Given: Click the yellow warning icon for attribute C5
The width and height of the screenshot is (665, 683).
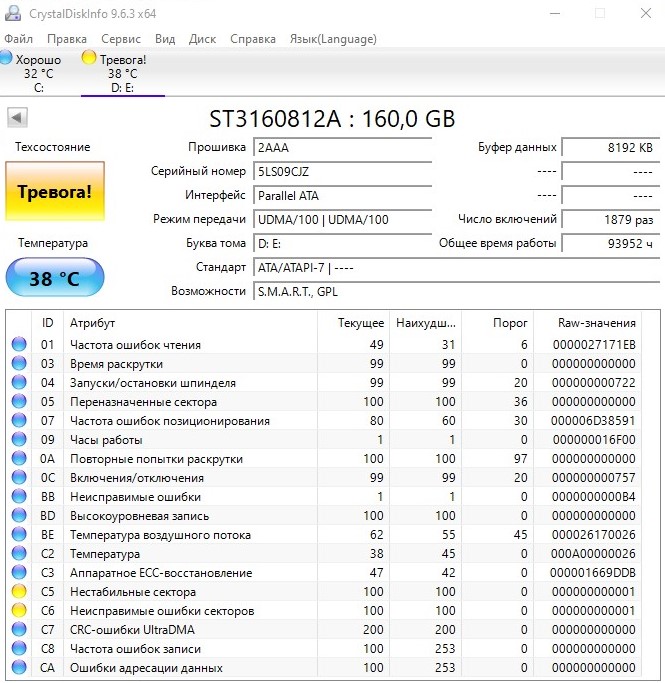Looking at the screenshot, I should pos(19,592).
